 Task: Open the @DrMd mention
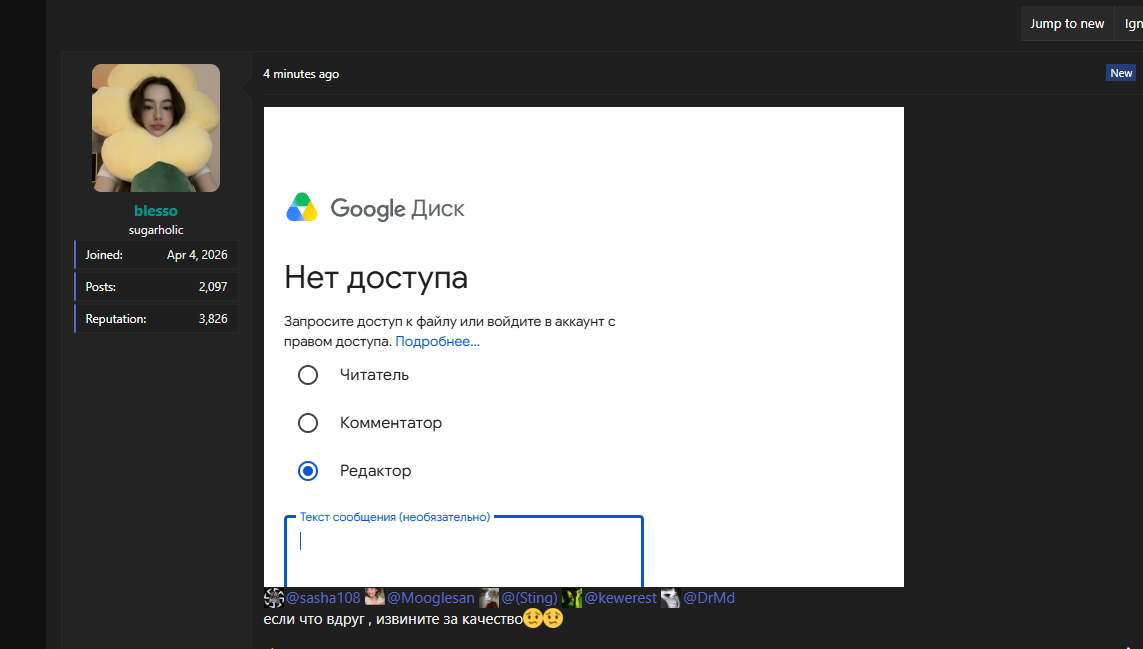point(709,598)
